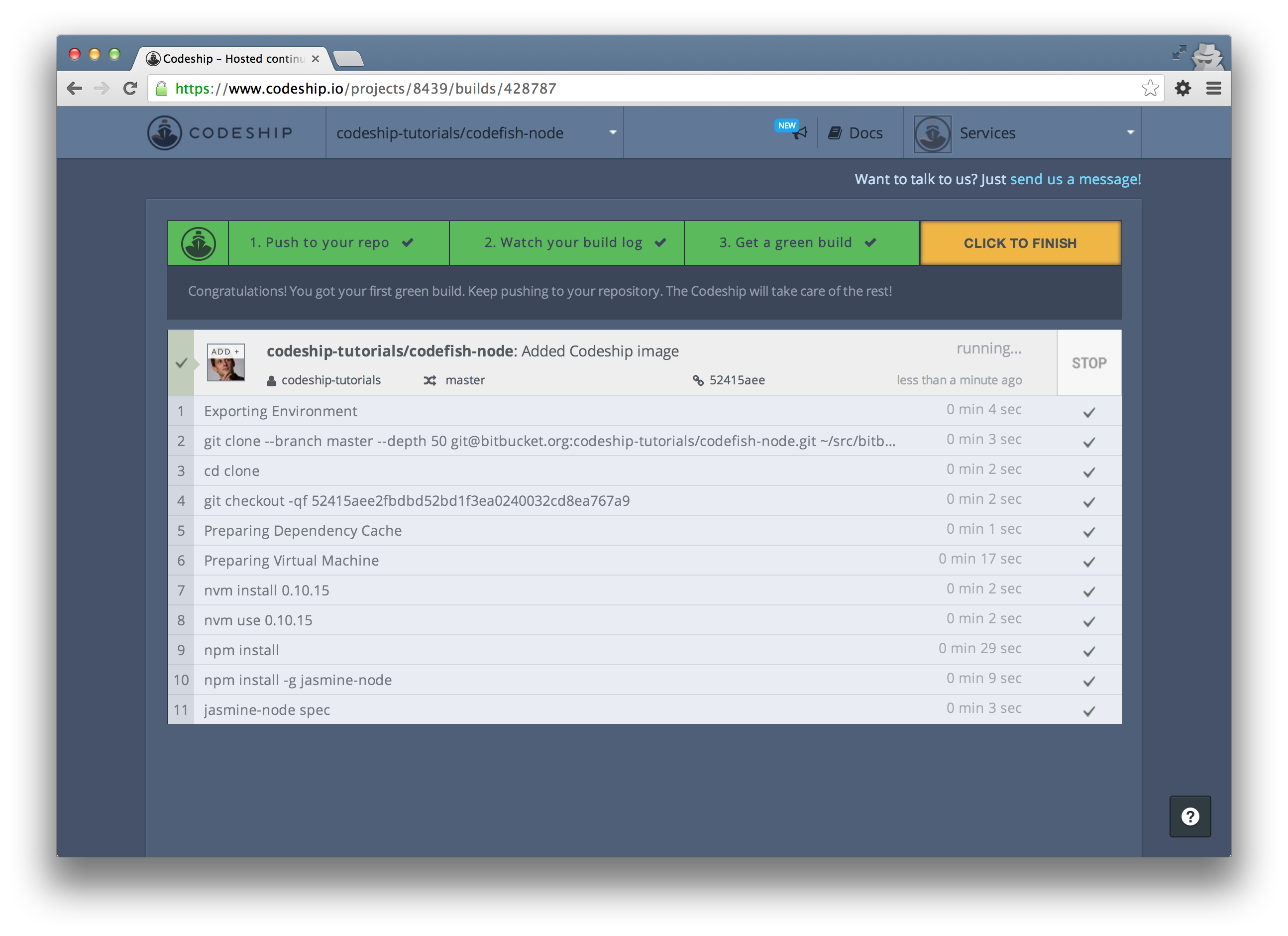Follow the send us a message link
The image size is (1288, 936).
tap(1075, 179)
